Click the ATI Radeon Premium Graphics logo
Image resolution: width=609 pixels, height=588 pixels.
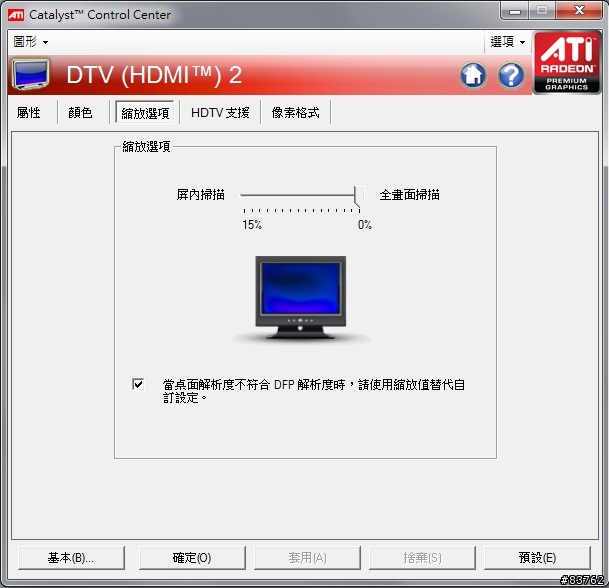[567, 63]
